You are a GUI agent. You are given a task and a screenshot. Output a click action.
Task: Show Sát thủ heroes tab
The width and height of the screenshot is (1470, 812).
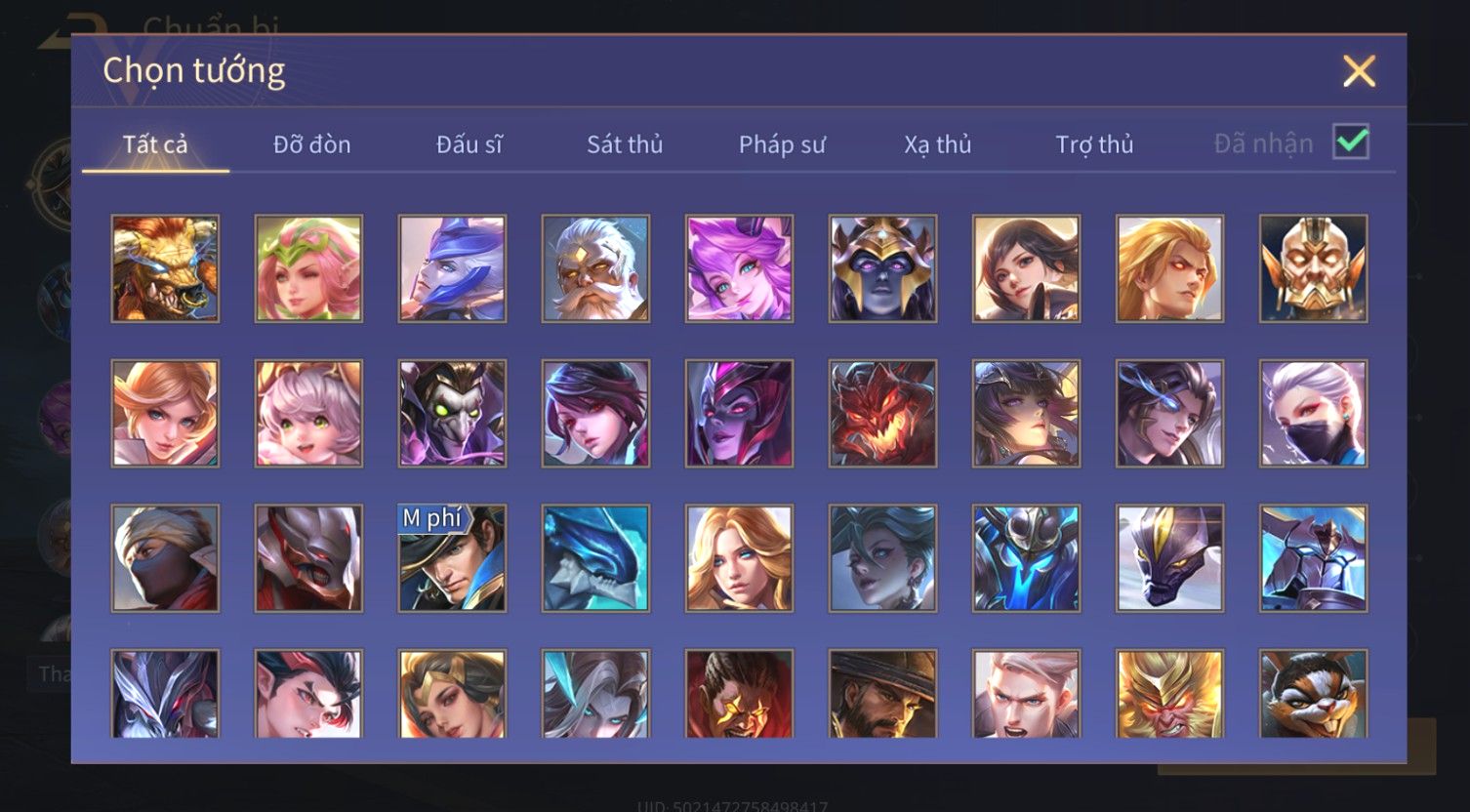[625, 144]
